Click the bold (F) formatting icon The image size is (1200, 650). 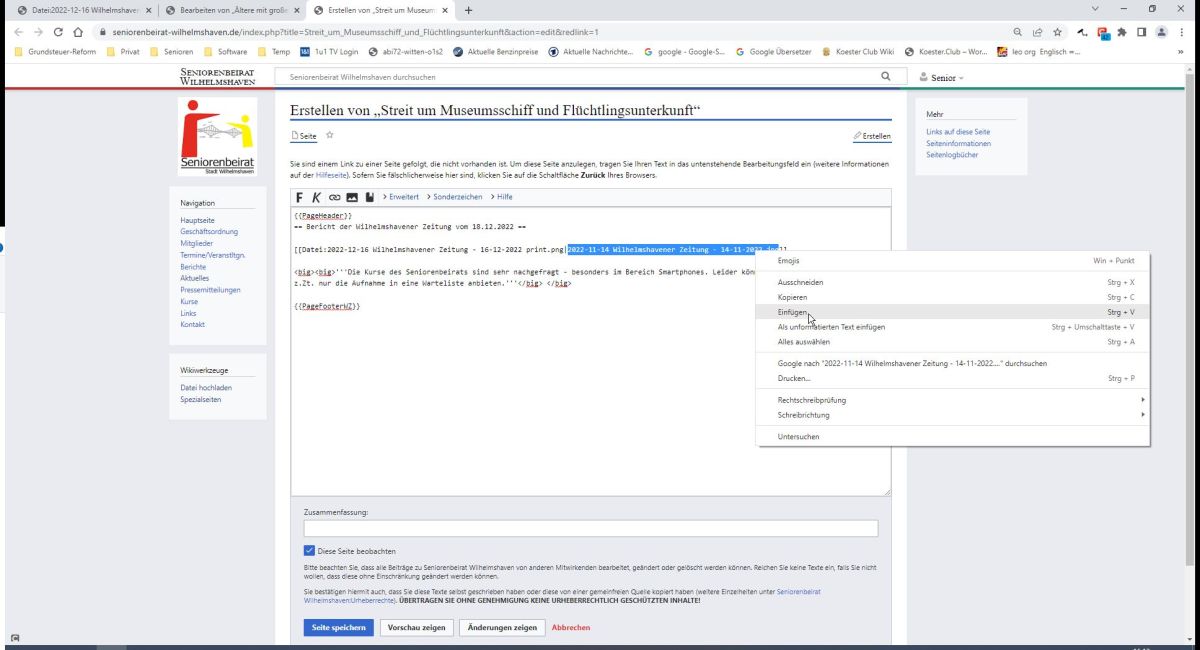[300, 197]
